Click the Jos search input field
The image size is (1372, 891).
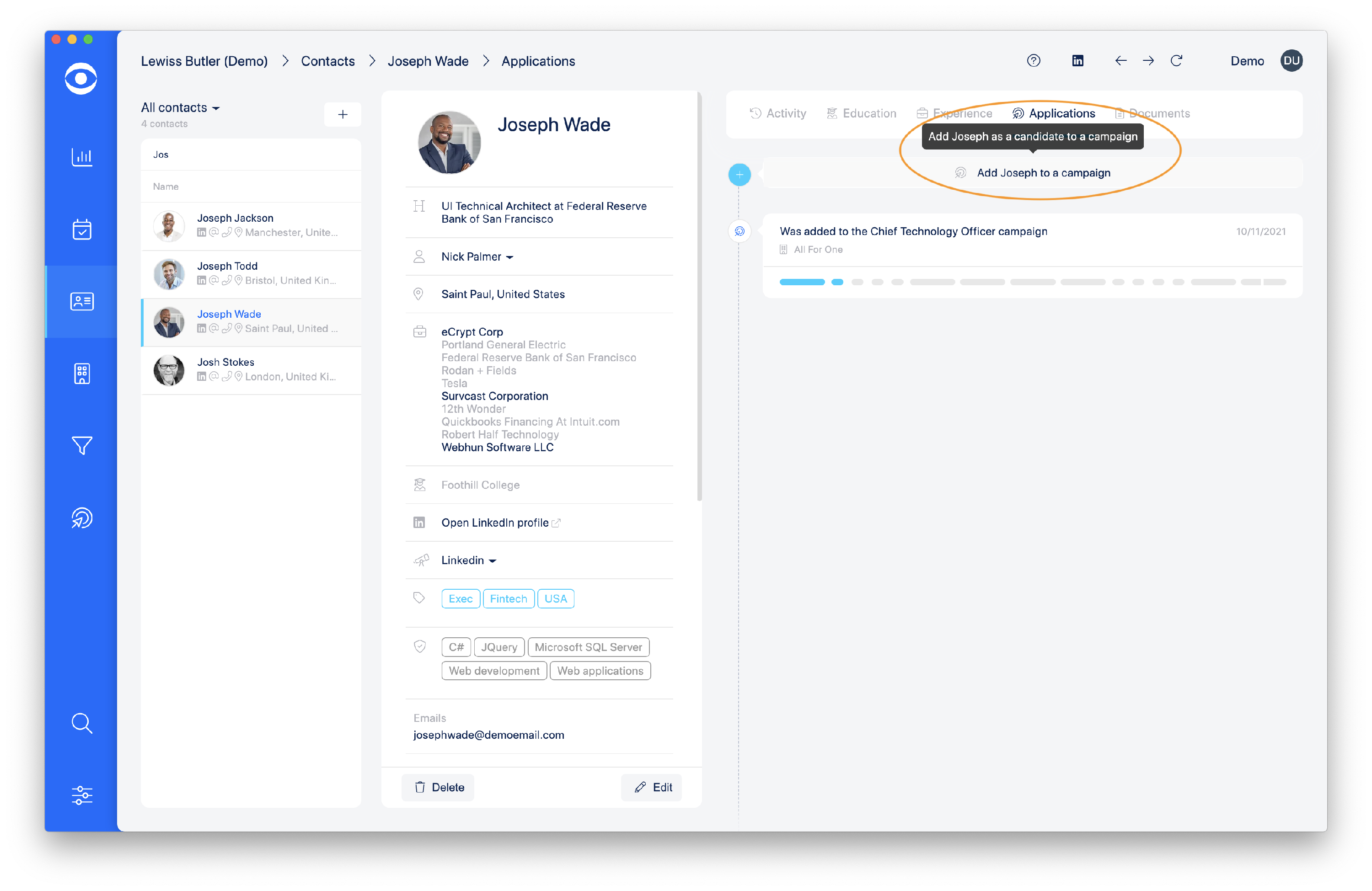tap(251, 155)
